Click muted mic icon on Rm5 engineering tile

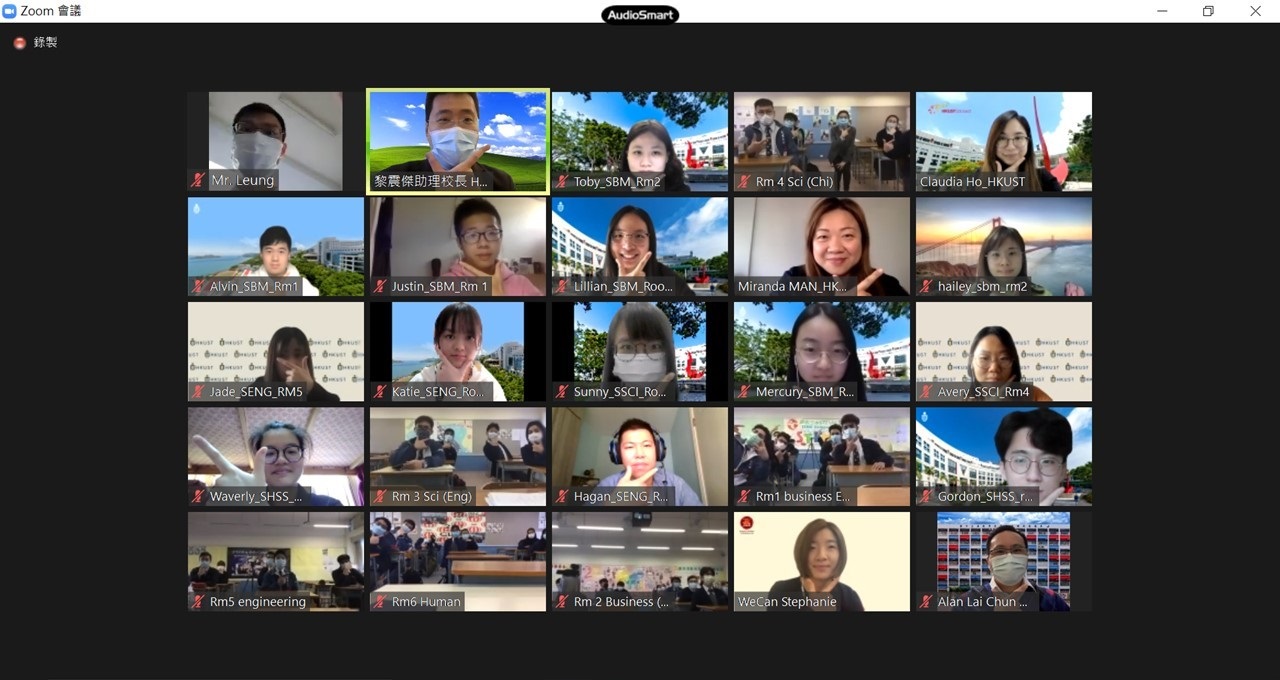click(x=198, y=602)
